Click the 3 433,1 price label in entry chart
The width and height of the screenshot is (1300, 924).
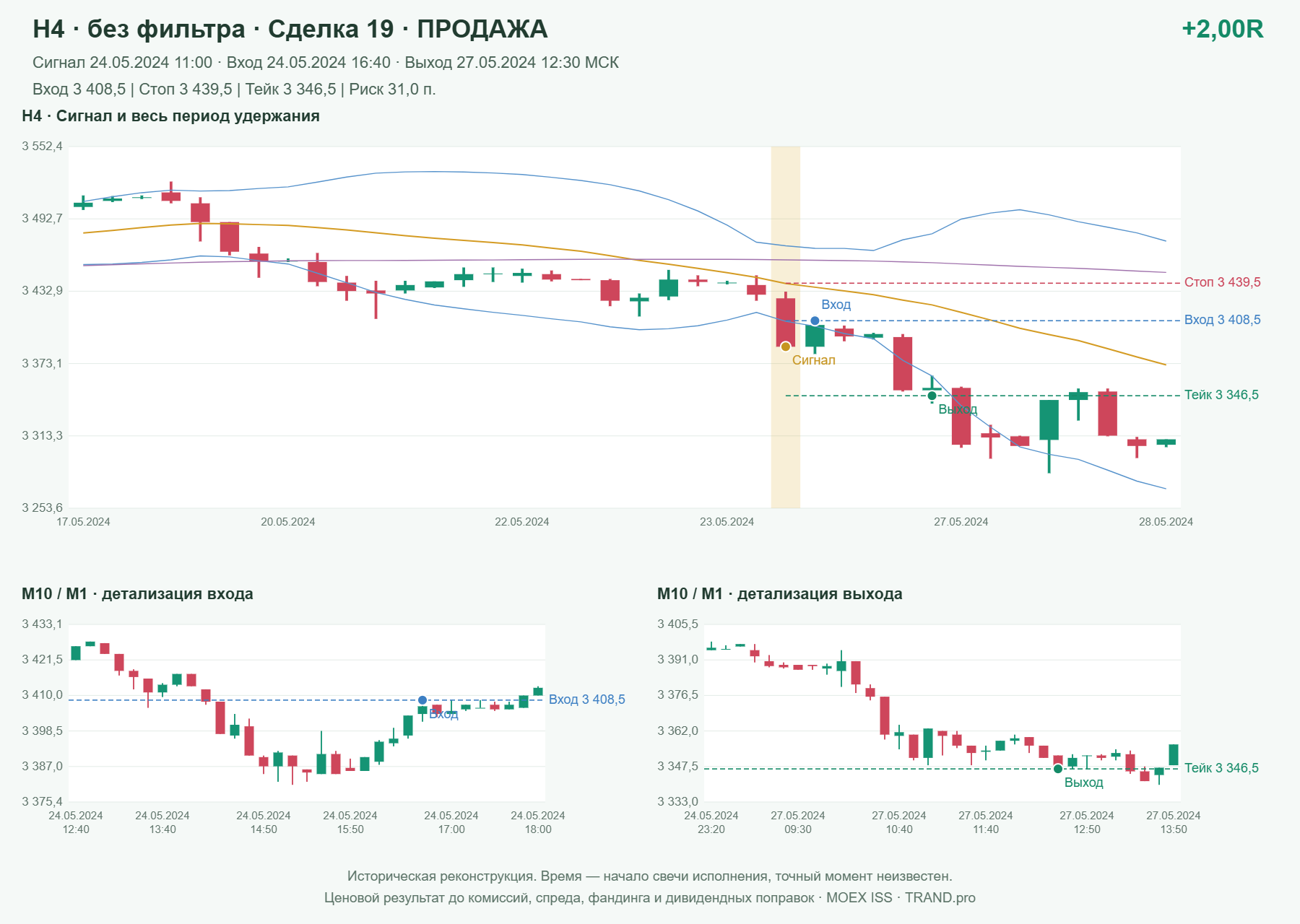tap(42, 624)
